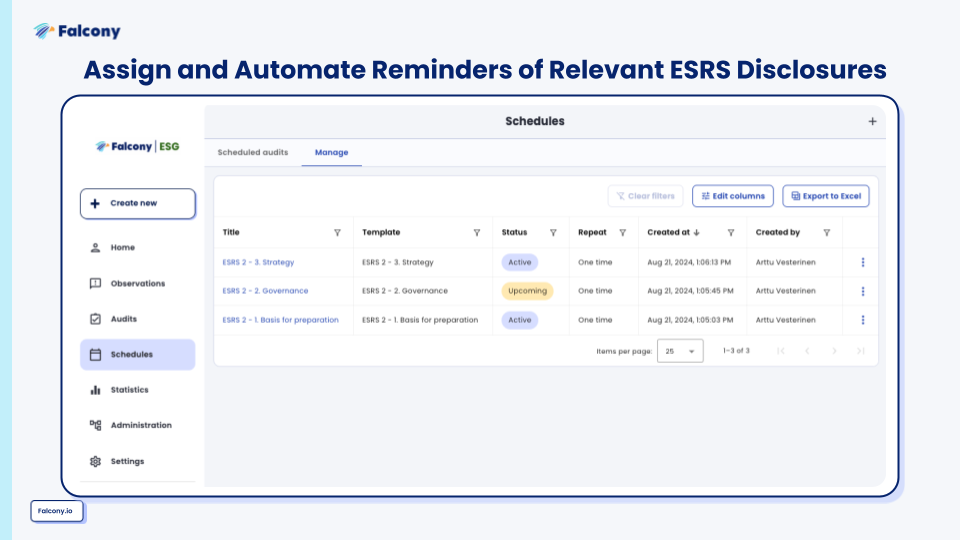Open ESRS 2 - 1. Basis for preparation link
This screenshot has height=540, width=960.
(280, 320)
